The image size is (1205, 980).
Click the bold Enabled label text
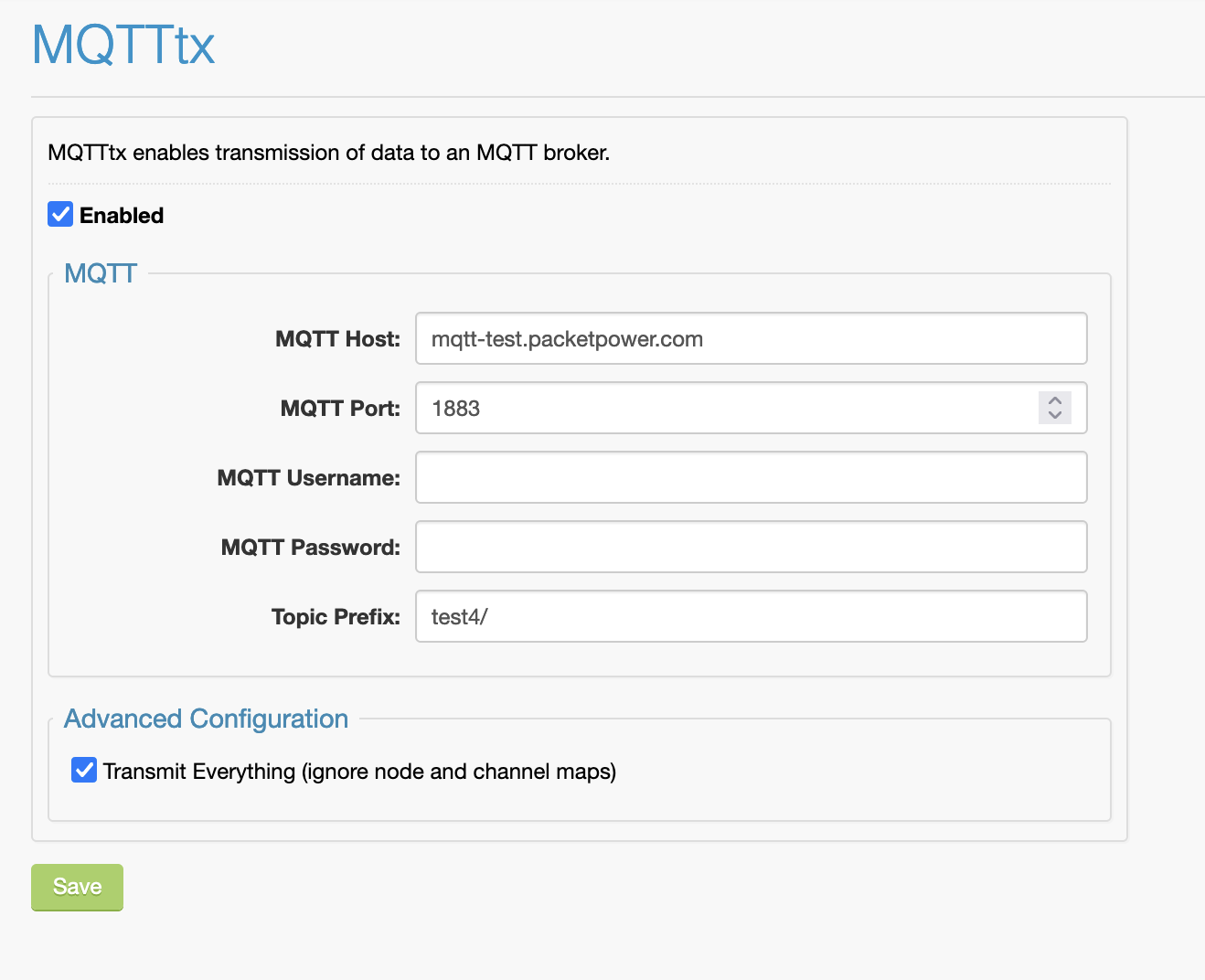coord(122,216)
